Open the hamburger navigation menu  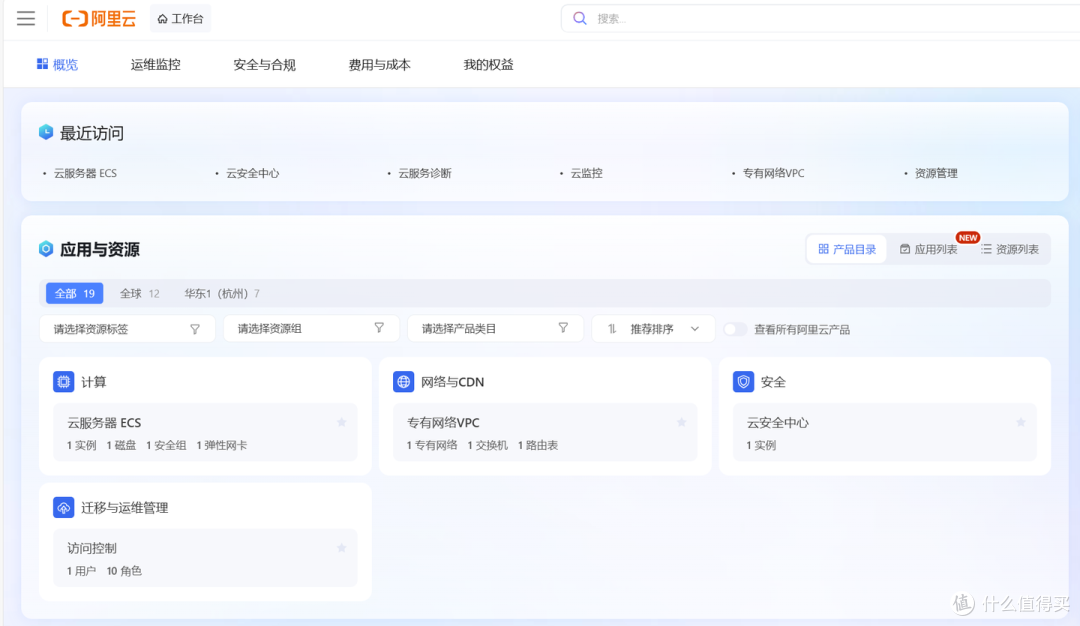[x=26, y=19]
